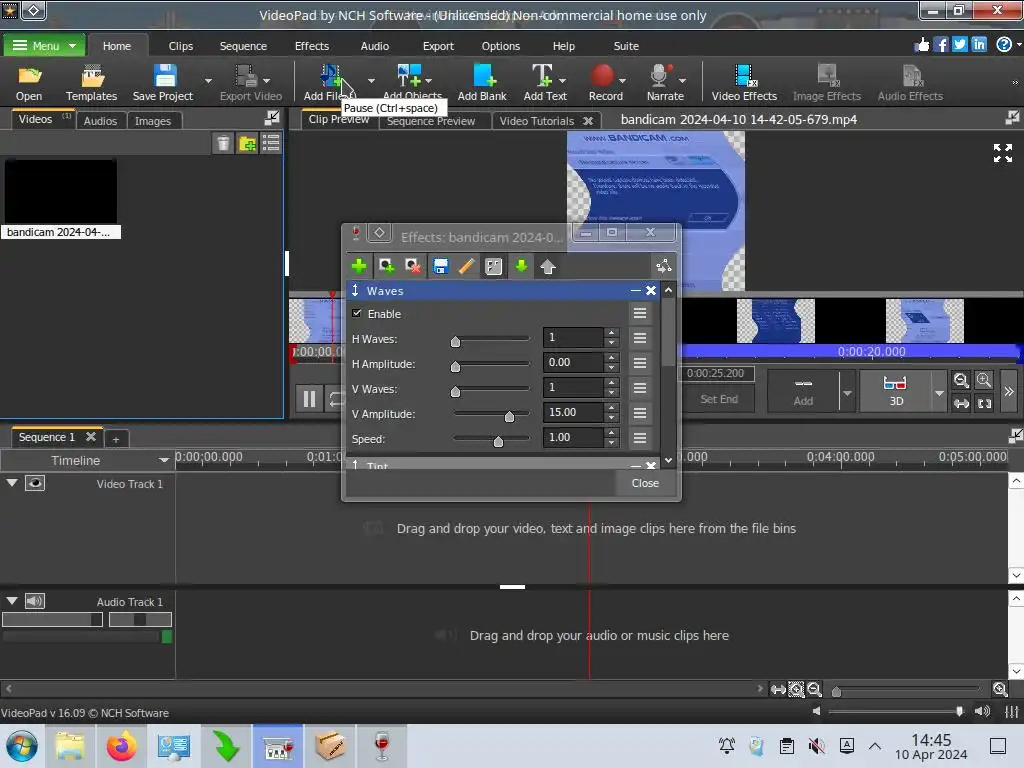Click the Add Blank clip icon
This screenshot has height=768, width=1024.
(484, 76)
